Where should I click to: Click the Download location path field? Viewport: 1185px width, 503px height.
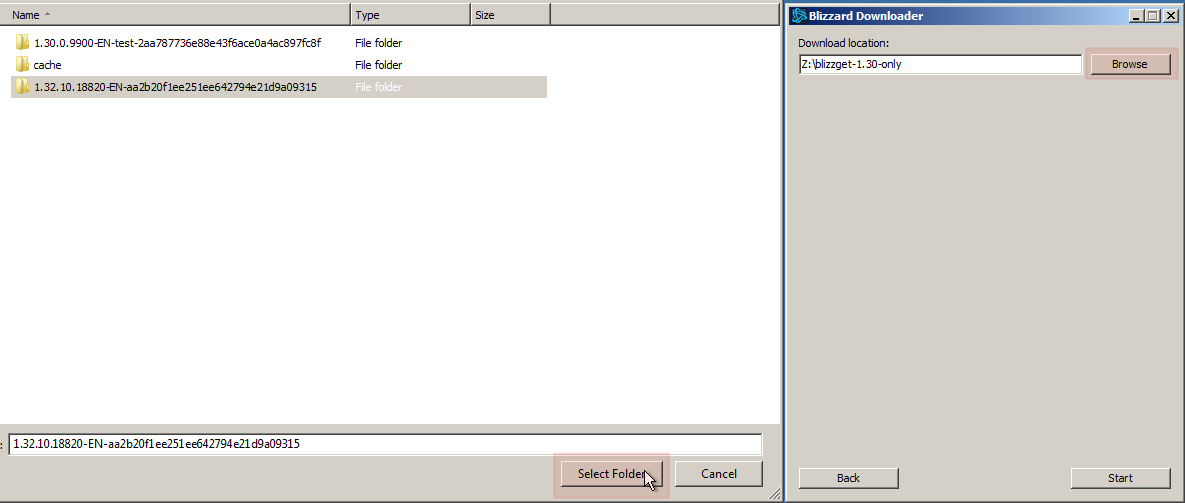coord(940,64)
